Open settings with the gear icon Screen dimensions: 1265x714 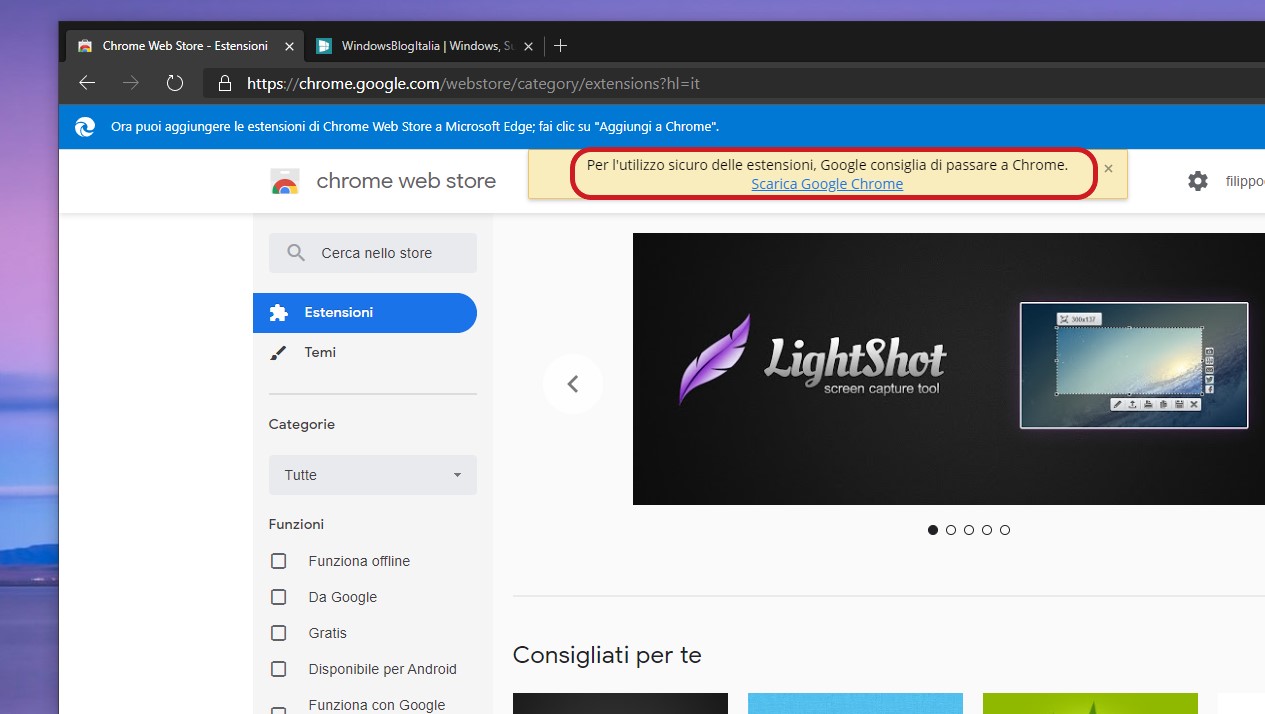1198,181
